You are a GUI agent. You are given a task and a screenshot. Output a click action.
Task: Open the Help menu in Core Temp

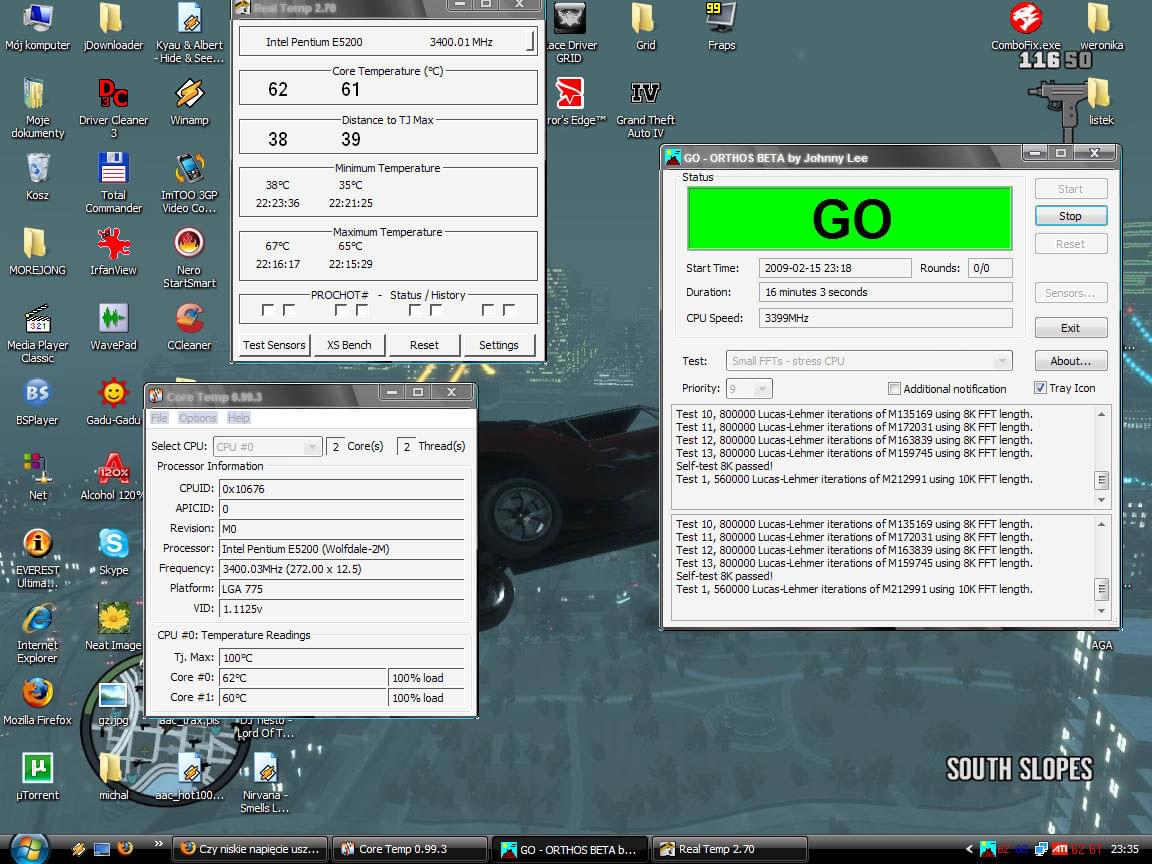[x=238, y=418]
